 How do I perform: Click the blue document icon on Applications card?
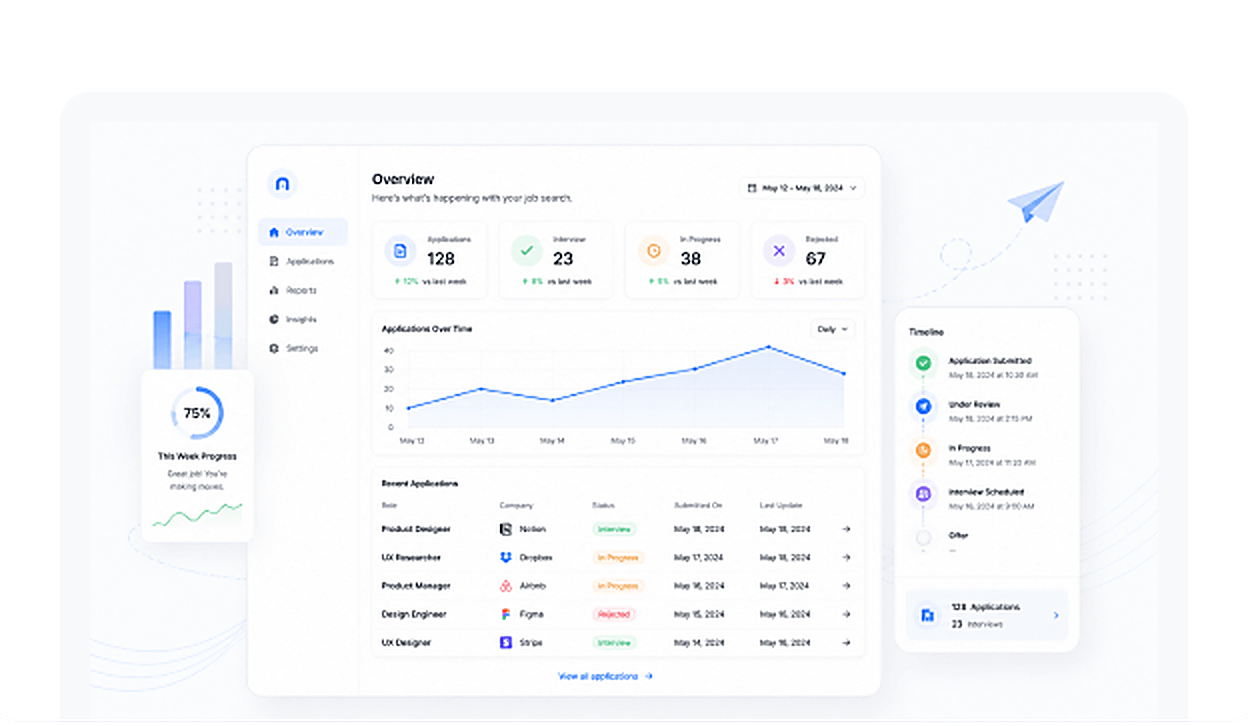coord(400,251)
